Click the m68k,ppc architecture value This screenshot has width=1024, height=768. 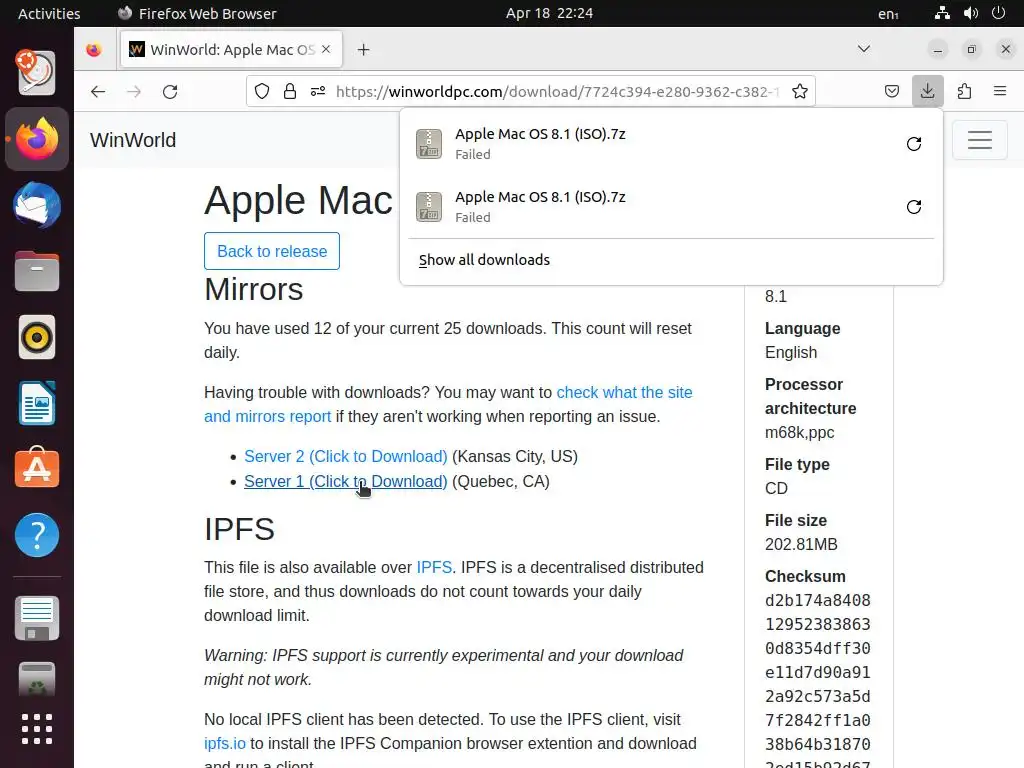tap(799, 433)
